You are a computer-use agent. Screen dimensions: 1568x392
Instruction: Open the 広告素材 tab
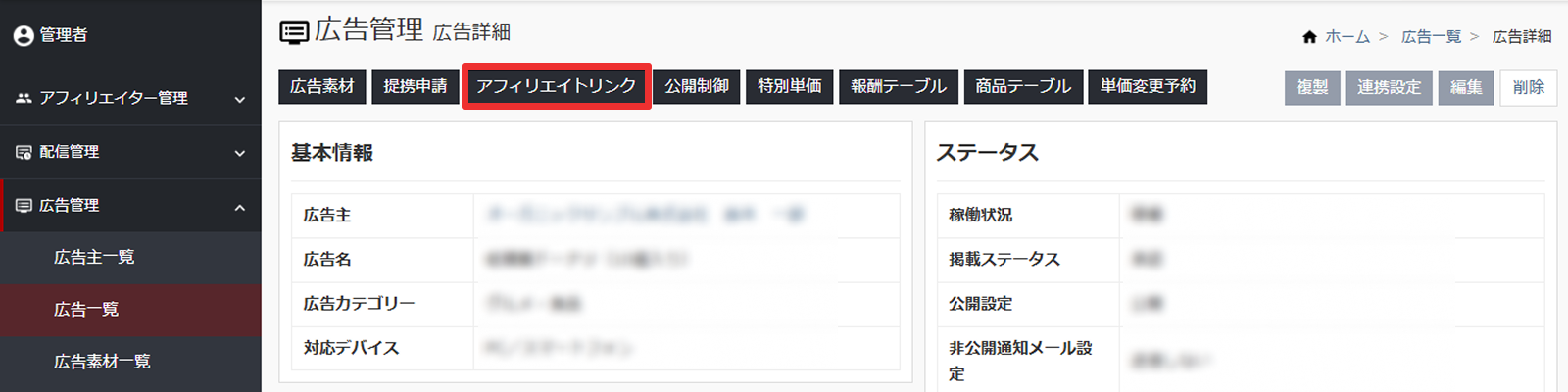(322, 86)
